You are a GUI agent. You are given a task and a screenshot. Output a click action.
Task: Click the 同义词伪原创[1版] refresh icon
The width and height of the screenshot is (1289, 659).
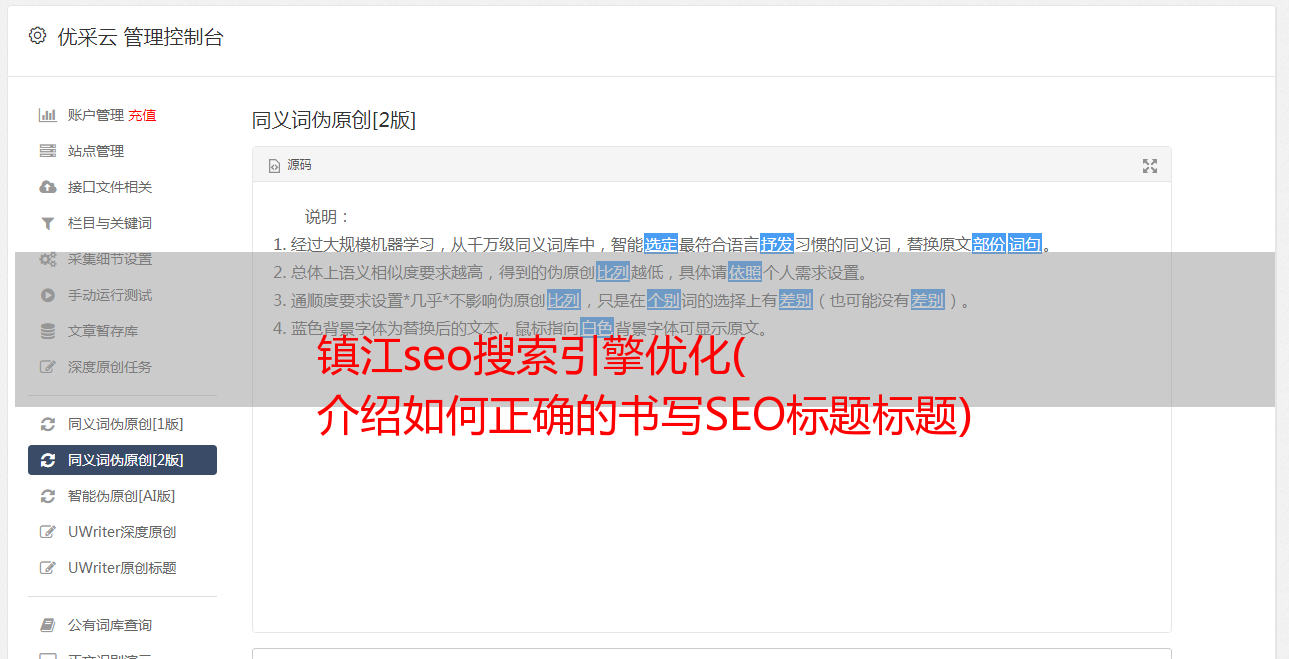[47, 424]
